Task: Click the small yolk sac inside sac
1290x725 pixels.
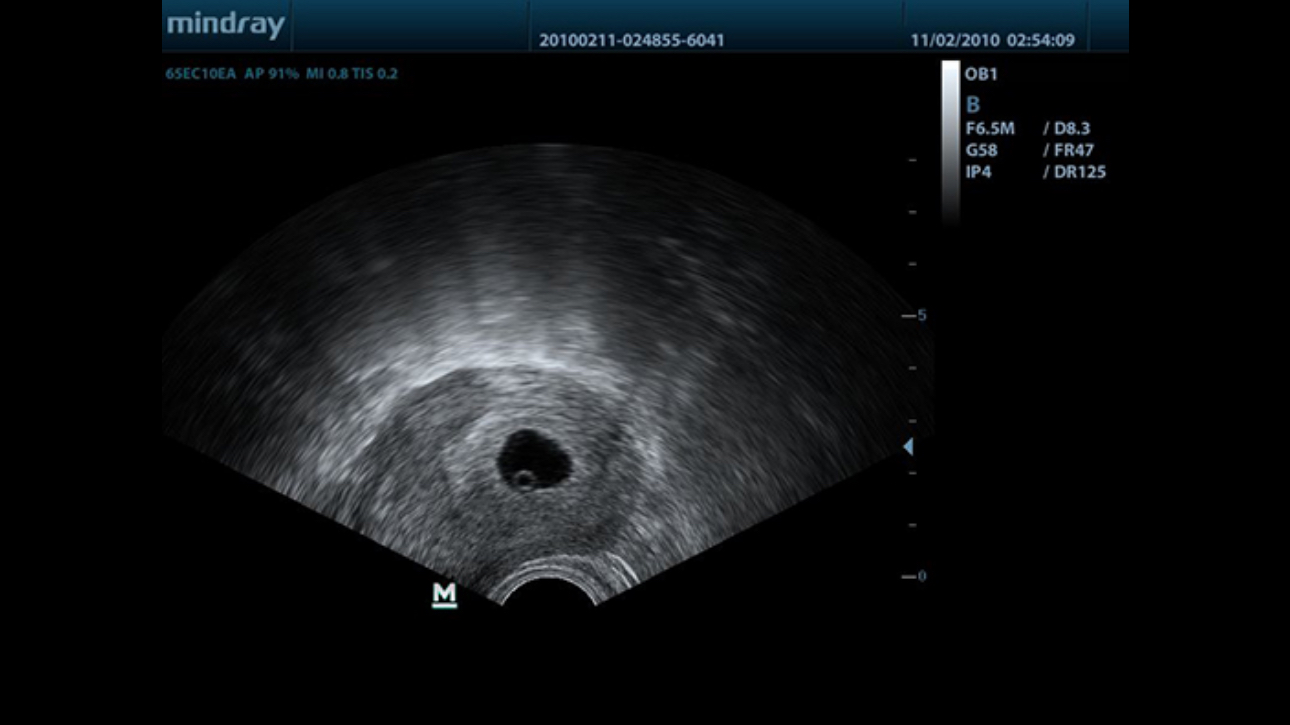Action: coord(524,478)
